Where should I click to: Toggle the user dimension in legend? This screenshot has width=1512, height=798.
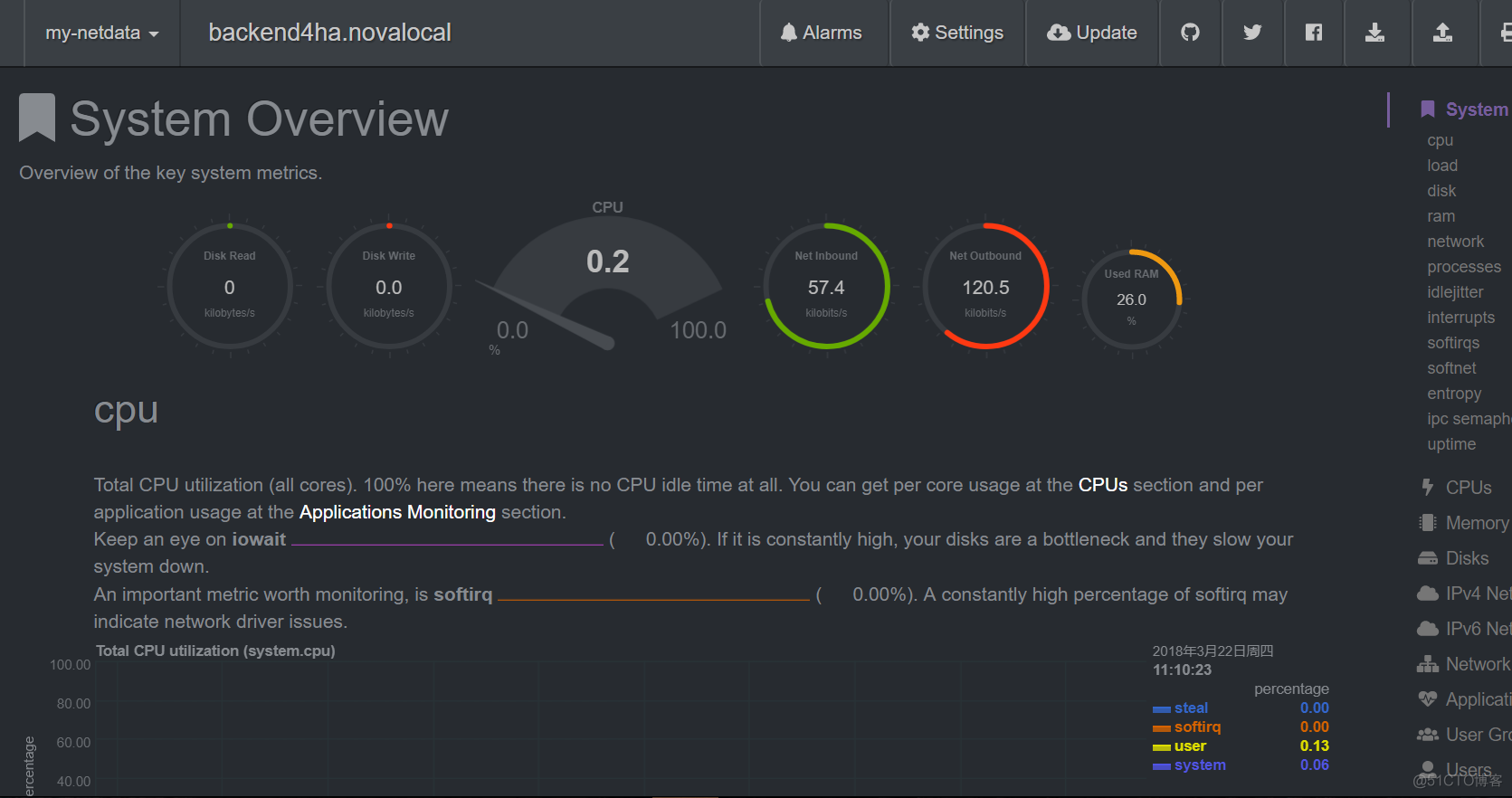point(1190,746)
